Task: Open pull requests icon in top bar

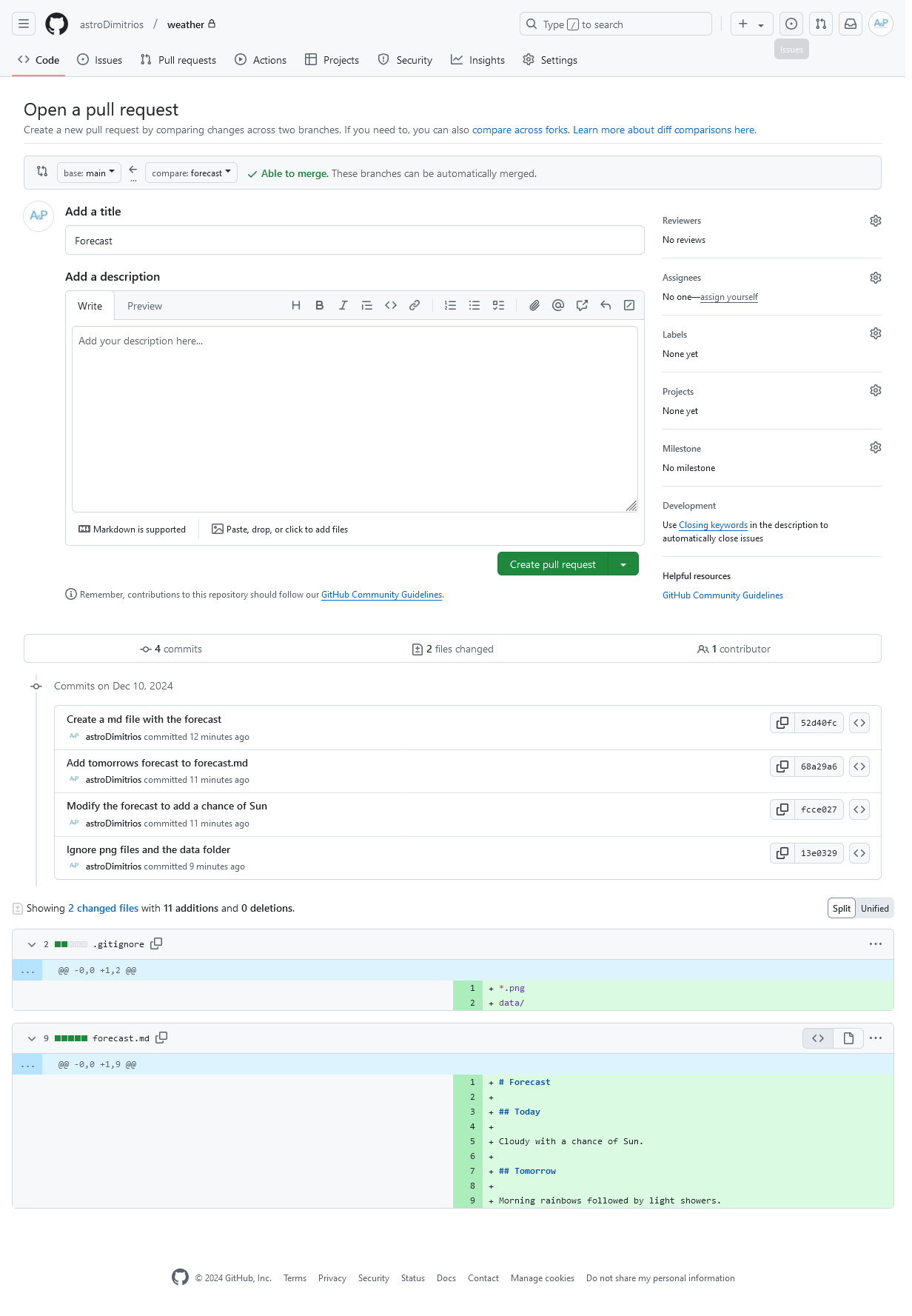Action: (821, 24)
